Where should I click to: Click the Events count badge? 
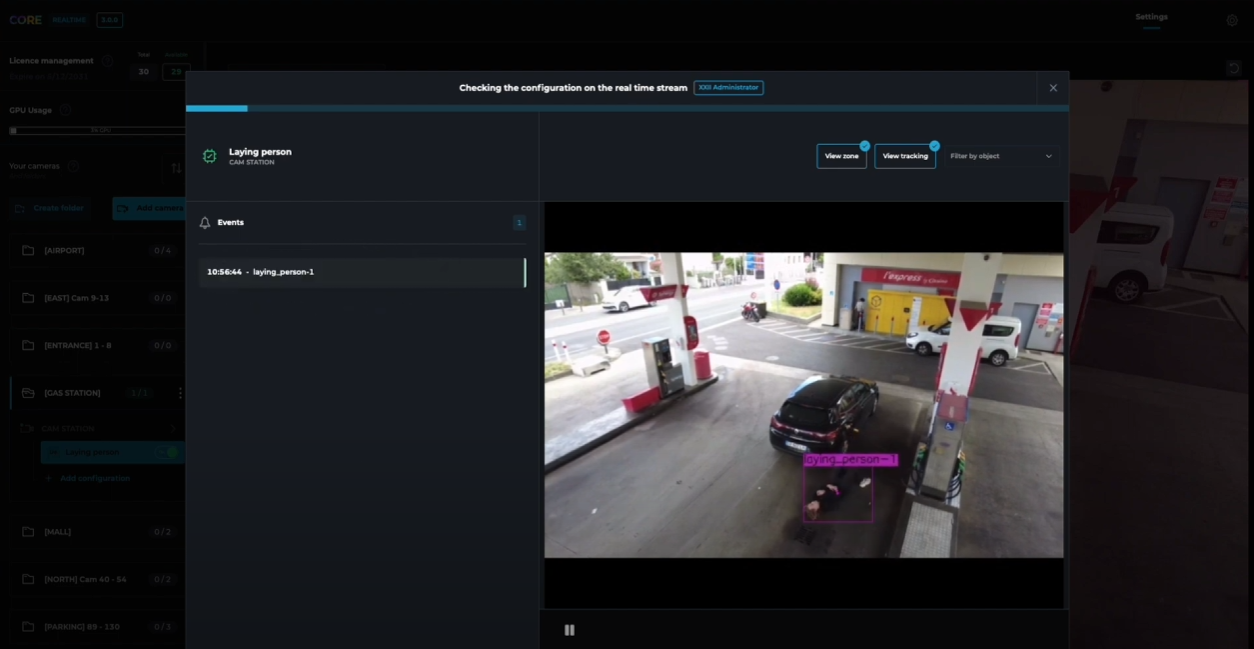tap(519, 222)
